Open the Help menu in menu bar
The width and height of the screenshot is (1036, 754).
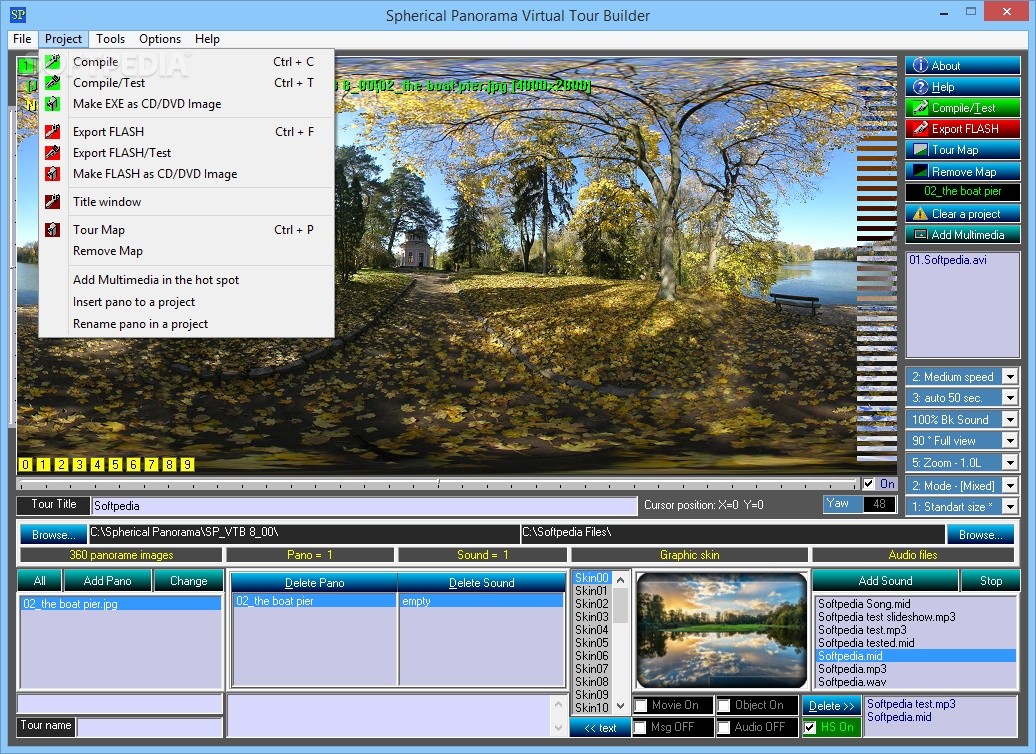(207, 39)
